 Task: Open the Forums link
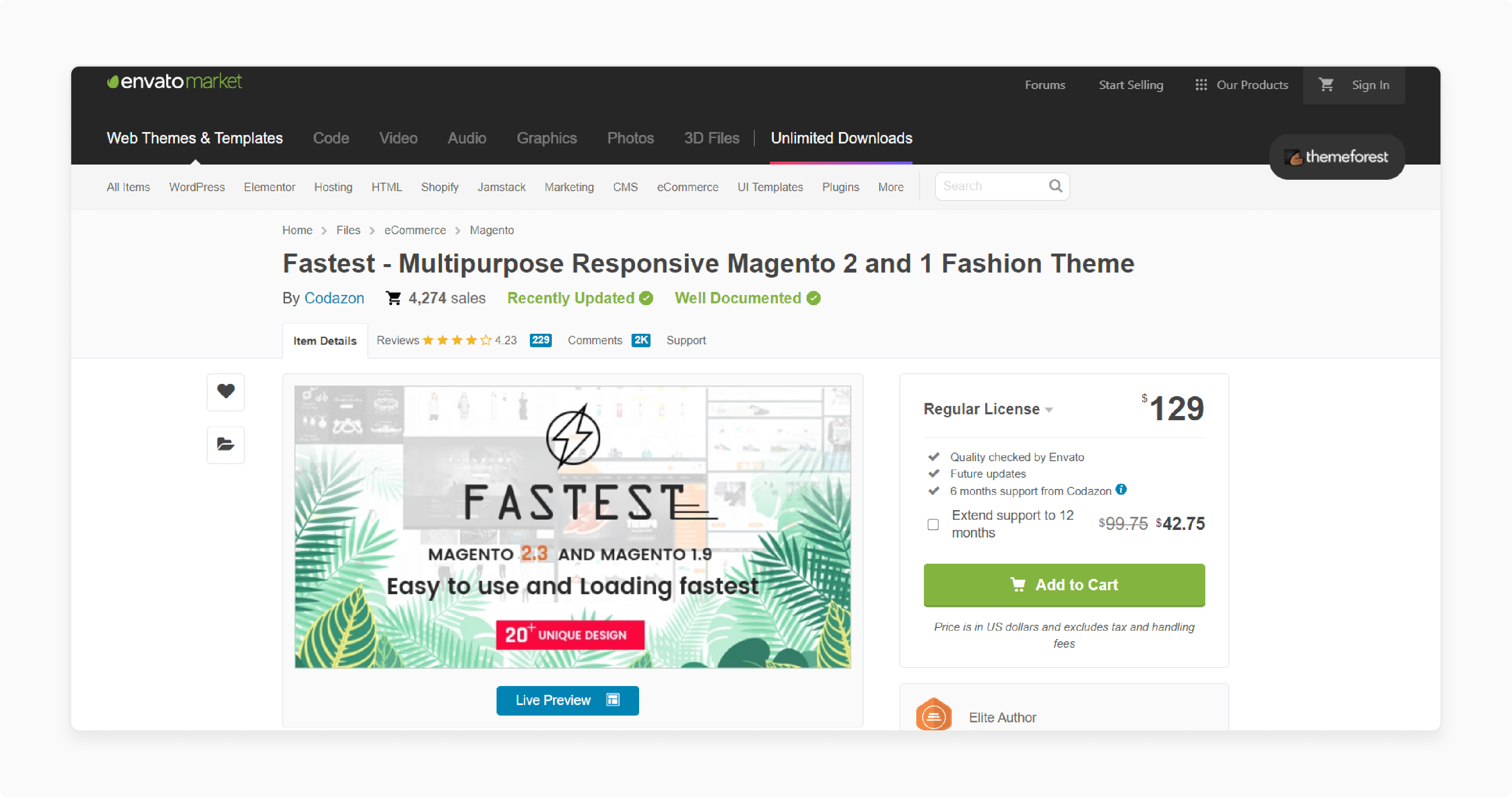click(x=1045, y=85)
